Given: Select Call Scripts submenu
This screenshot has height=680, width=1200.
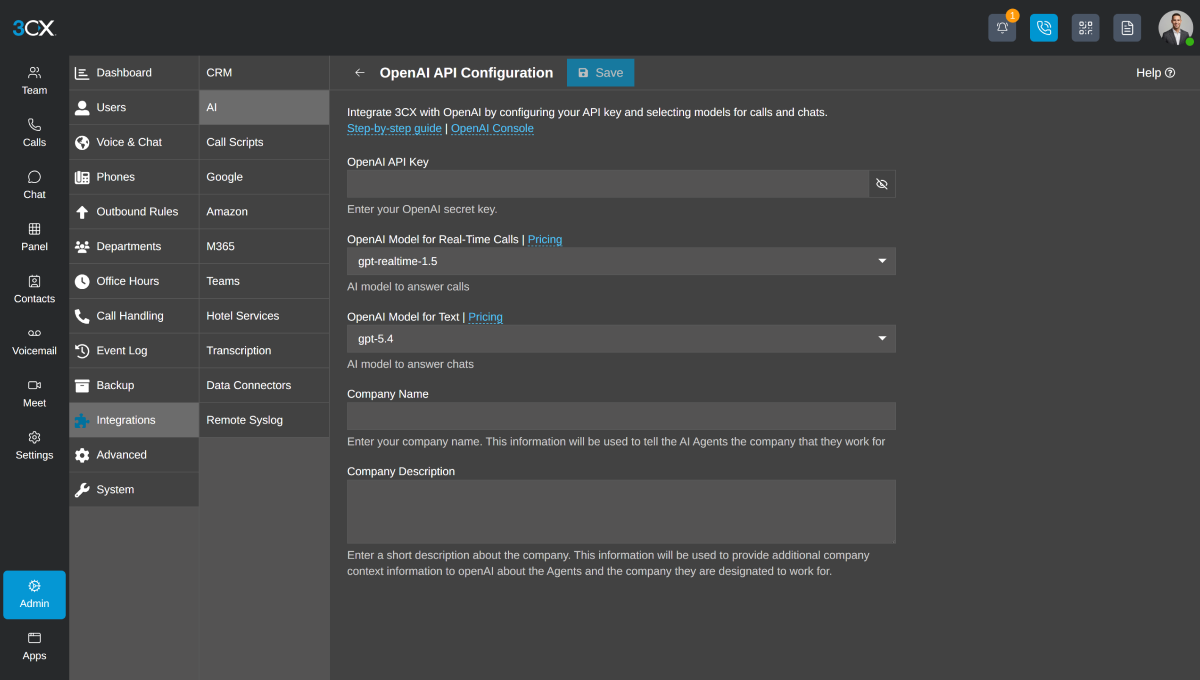Looking at the screenshot, I should 264,142.
